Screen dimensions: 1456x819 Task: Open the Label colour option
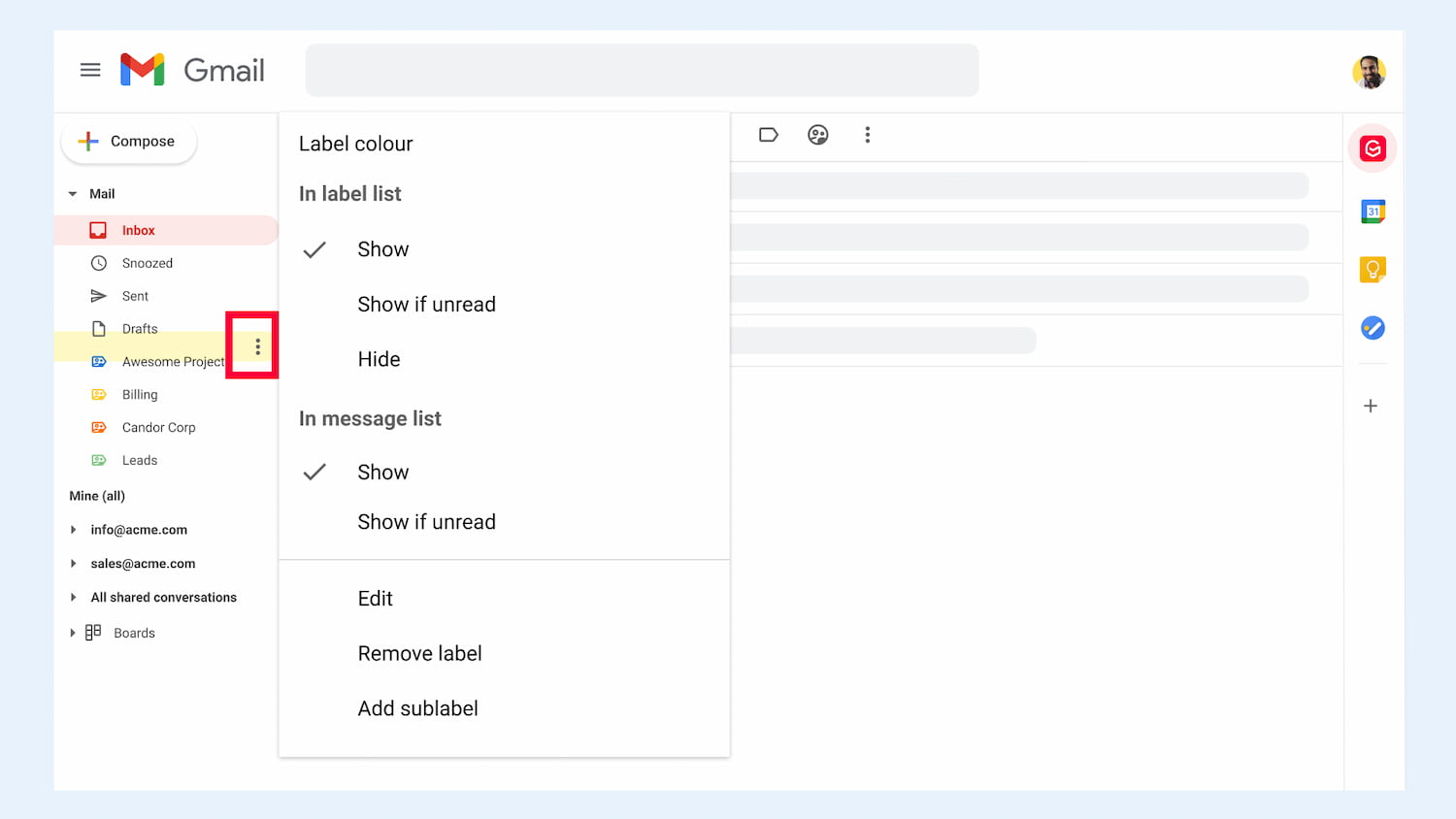355,143
